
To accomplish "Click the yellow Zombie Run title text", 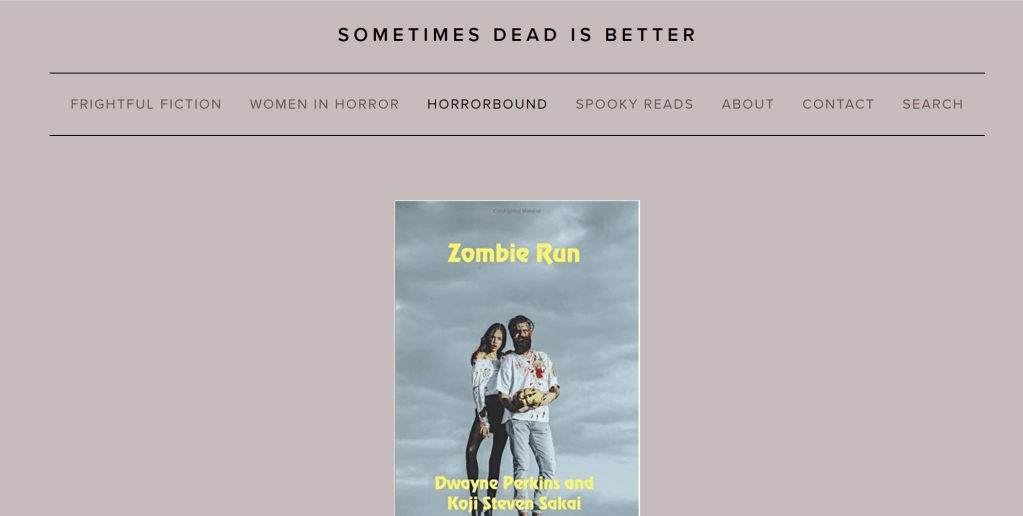I will (514, 253).
